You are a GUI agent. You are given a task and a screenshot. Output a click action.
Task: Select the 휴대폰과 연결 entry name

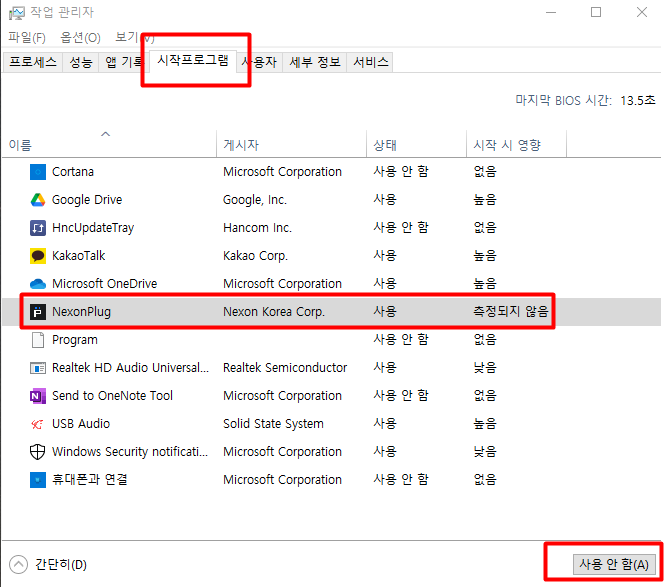[89, 479]
